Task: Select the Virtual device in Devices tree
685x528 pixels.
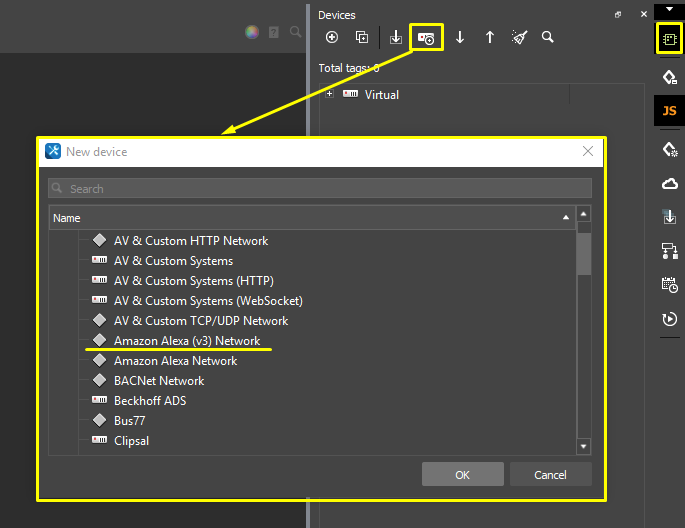Action: point(381,95)
